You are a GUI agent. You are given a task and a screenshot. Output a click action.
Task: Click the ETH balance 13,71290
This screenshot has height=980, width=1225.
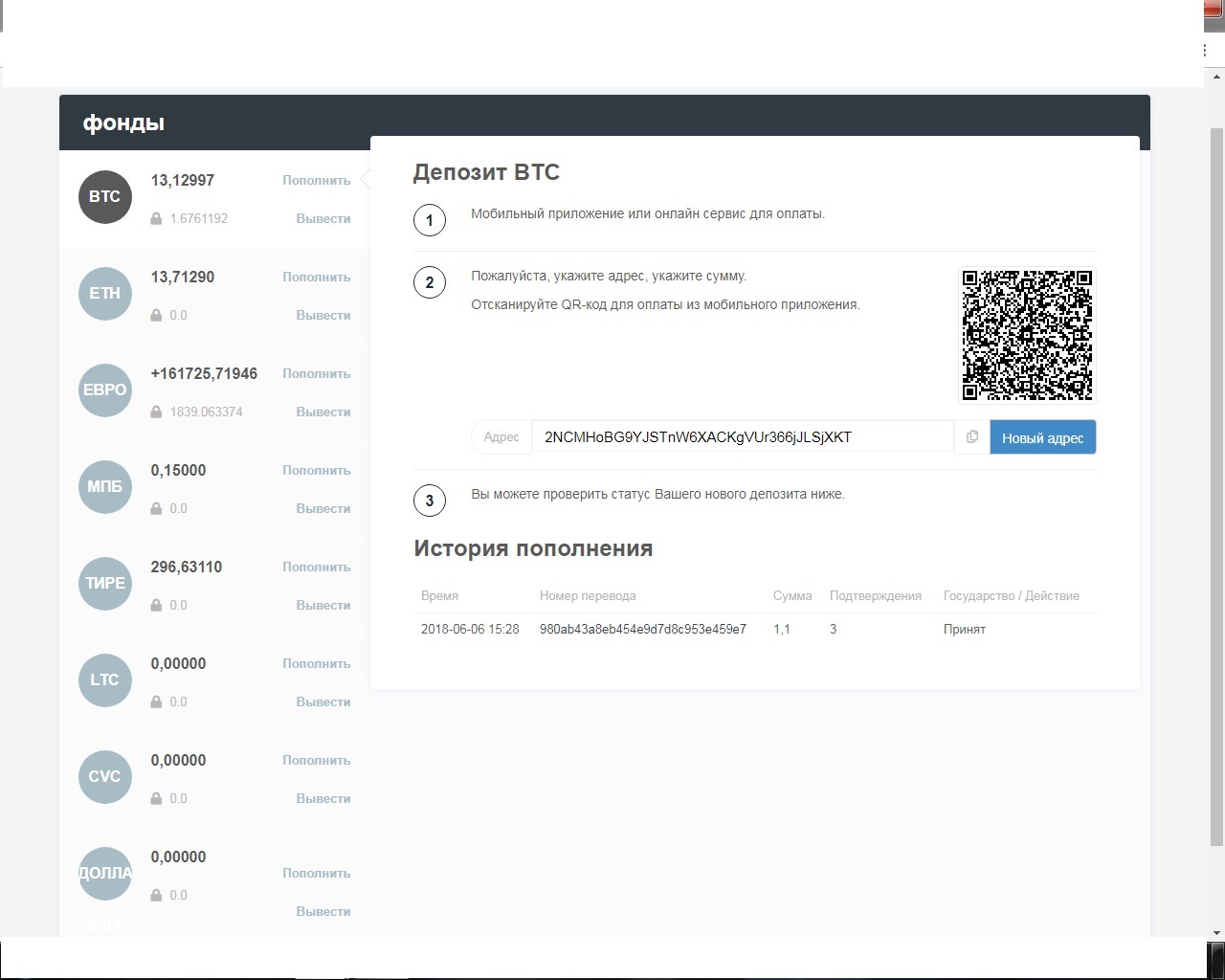point(183,277)
